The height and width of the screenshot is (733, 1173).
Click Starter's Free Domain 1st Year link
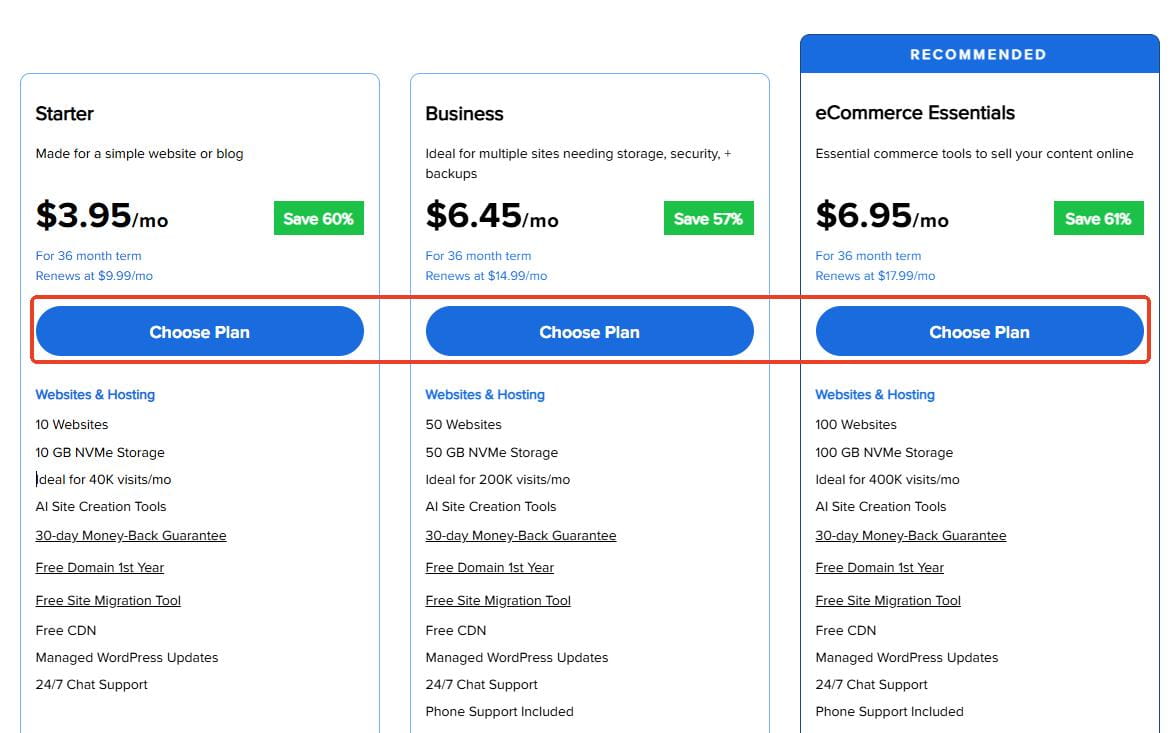click(x=100, y=568)
